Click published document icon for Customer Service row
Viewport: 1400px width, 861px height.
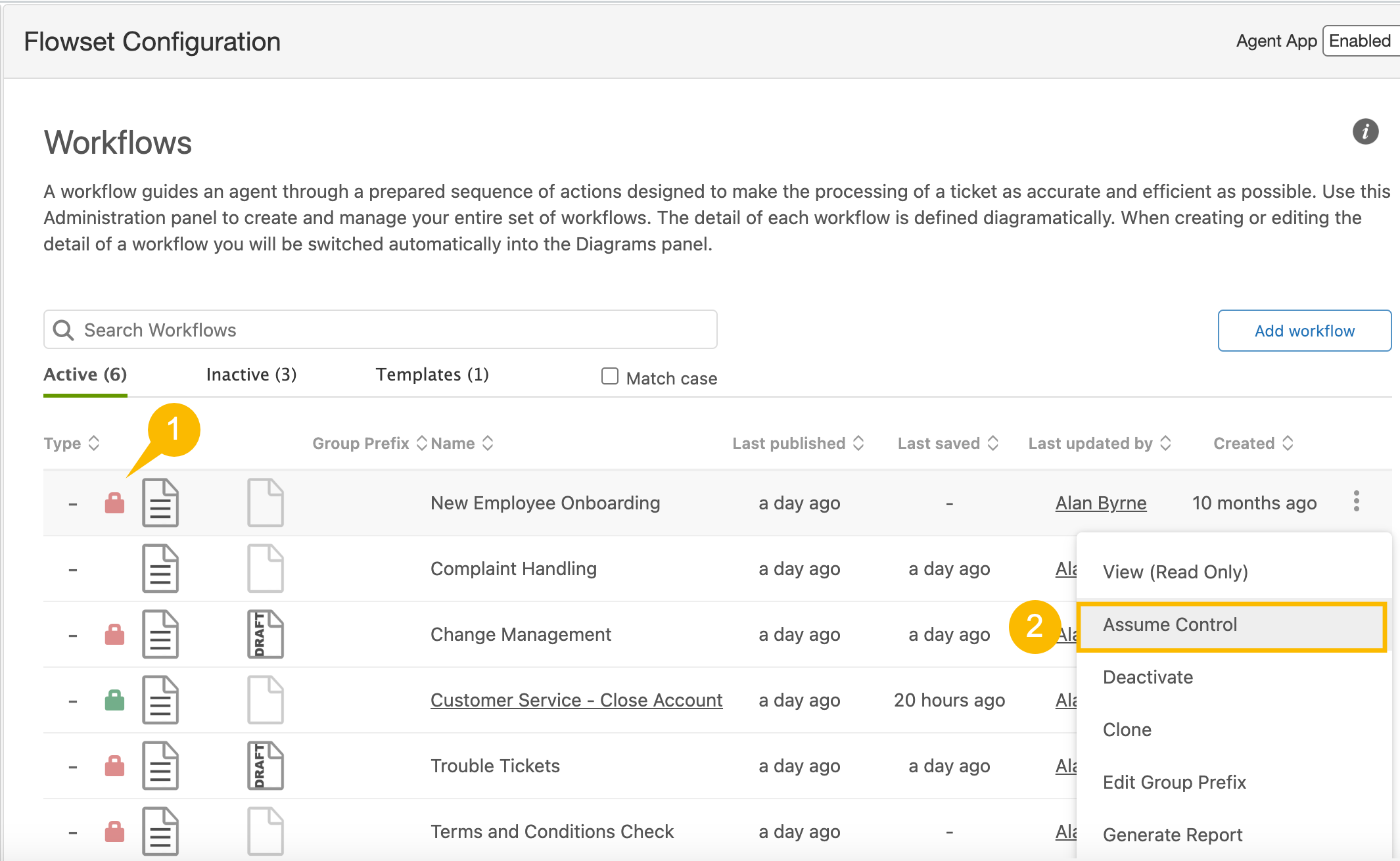coord(160,700)
